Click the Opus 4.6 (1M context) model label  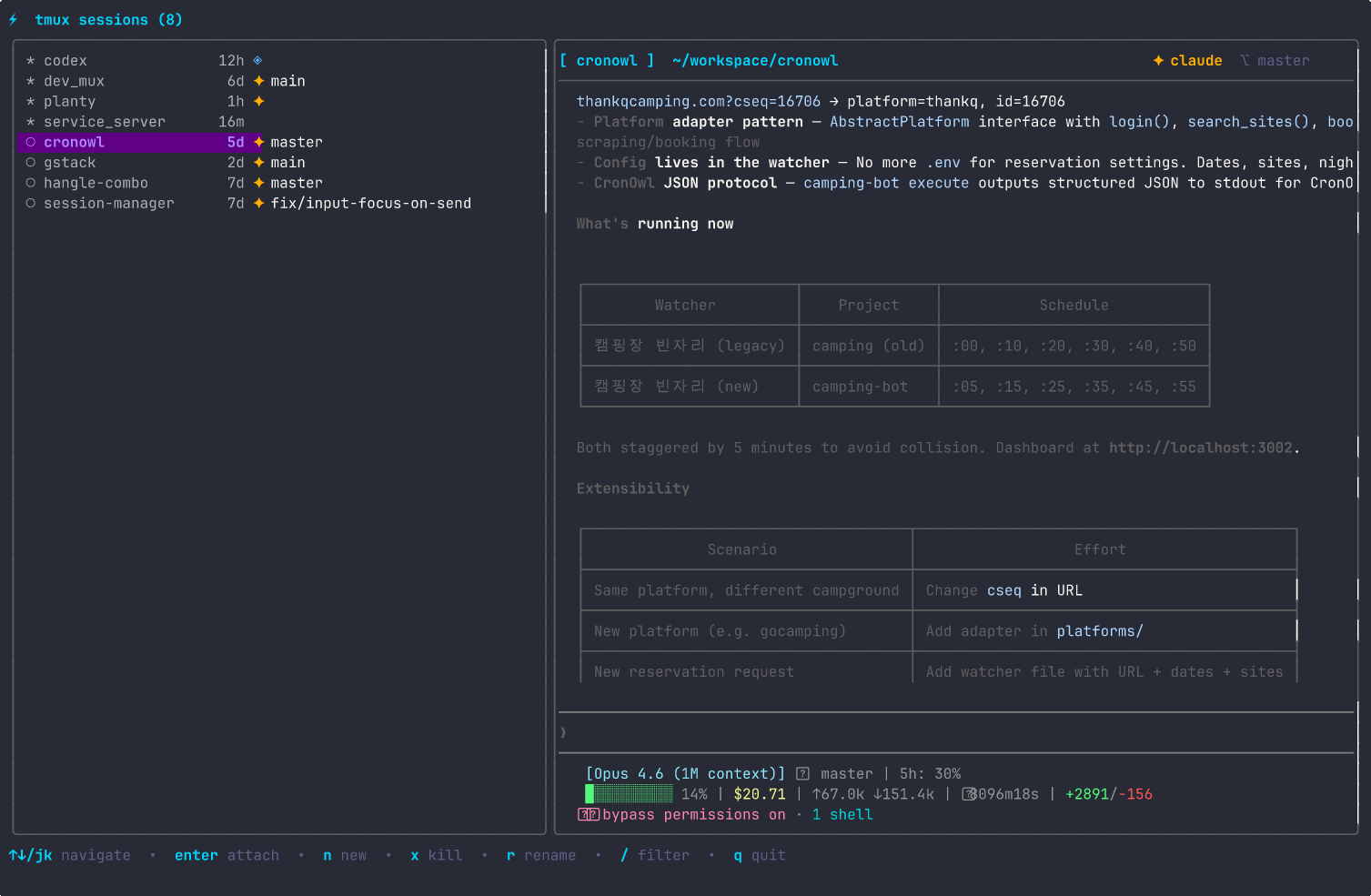tap(685, 774)
